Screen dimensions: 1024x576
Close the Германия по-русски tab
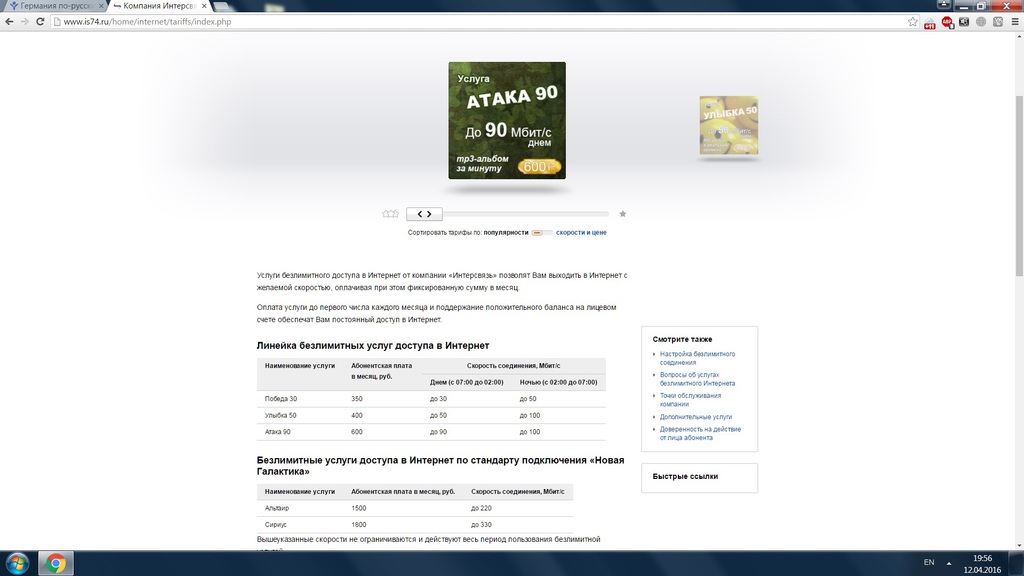[101, 6]
